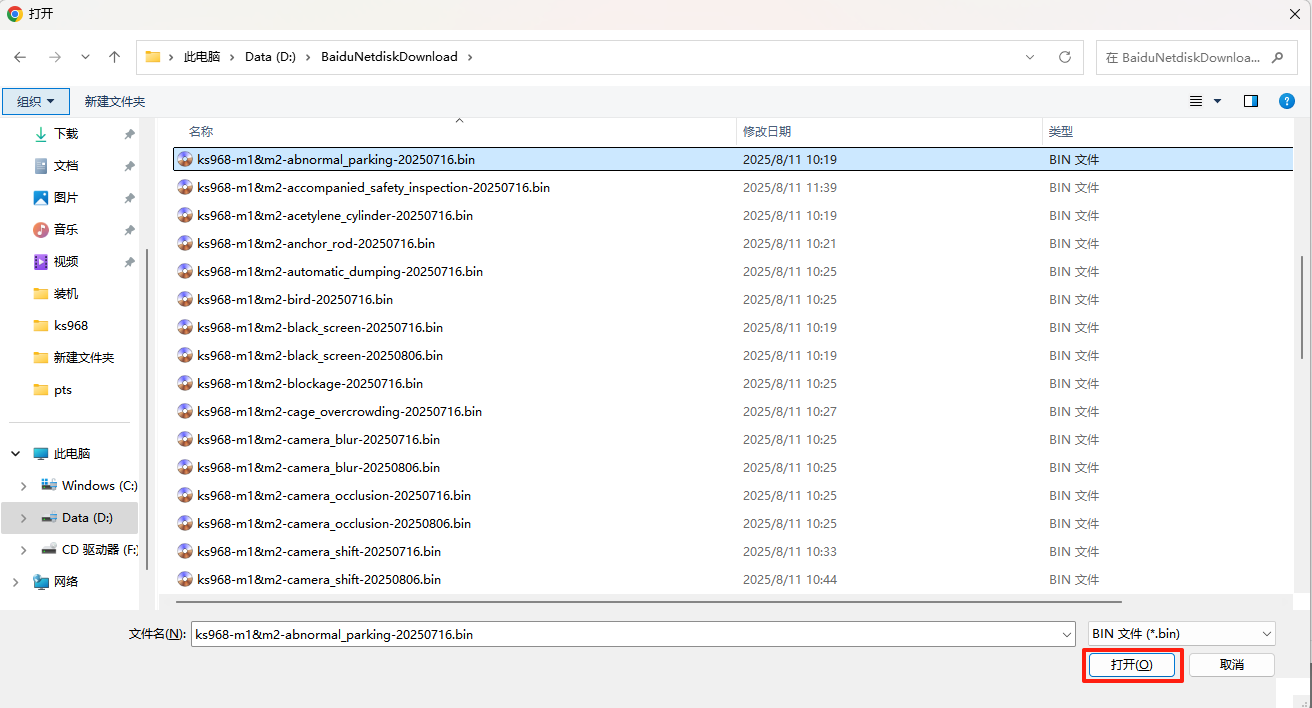Viewport: 1312px width, 708px height.
Task: Expand the CD 驱动器 (F:) node
Action: (24, 549)
